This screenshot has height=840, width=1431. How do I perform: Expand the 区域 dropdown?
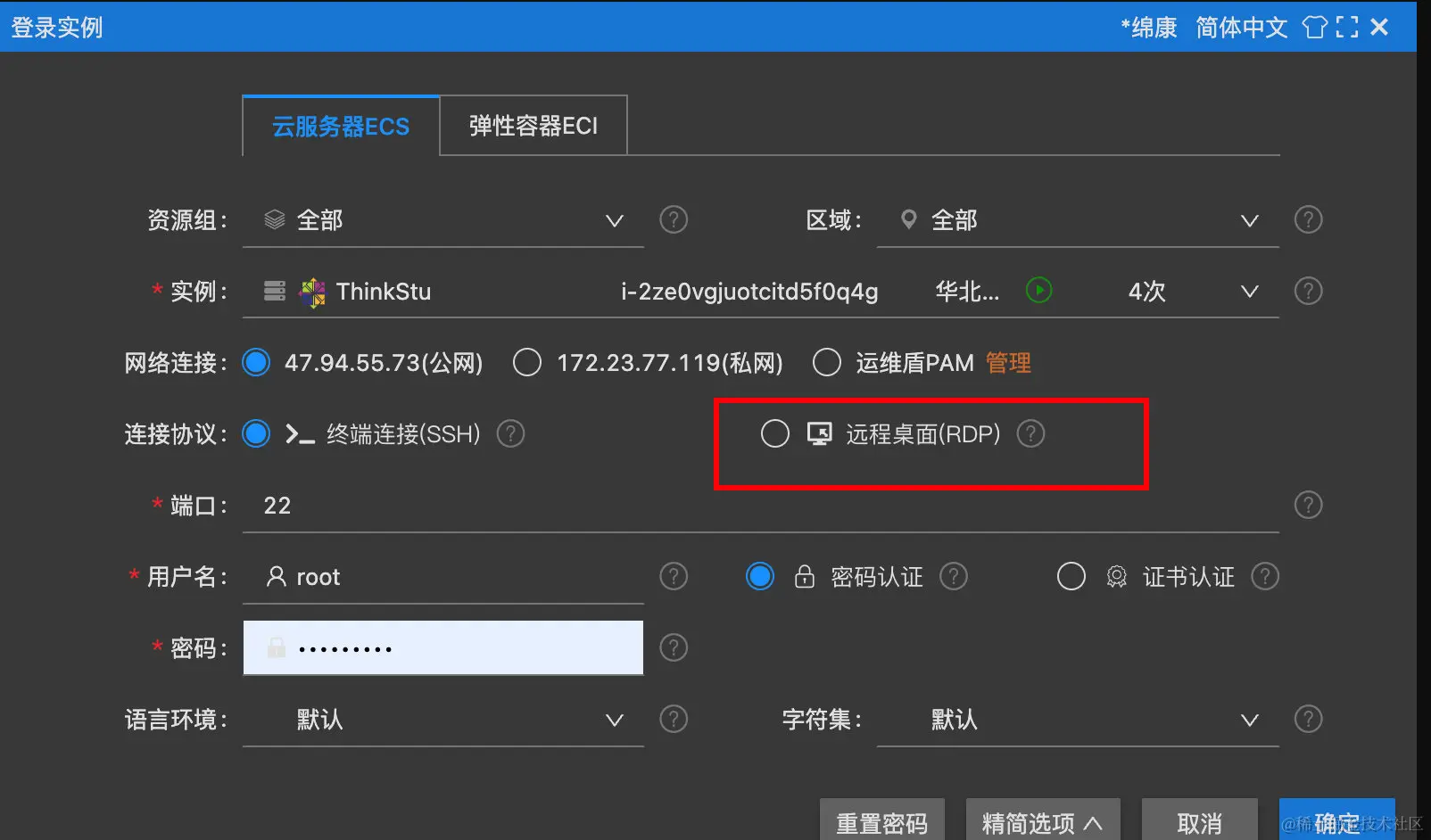[1078, 220]
